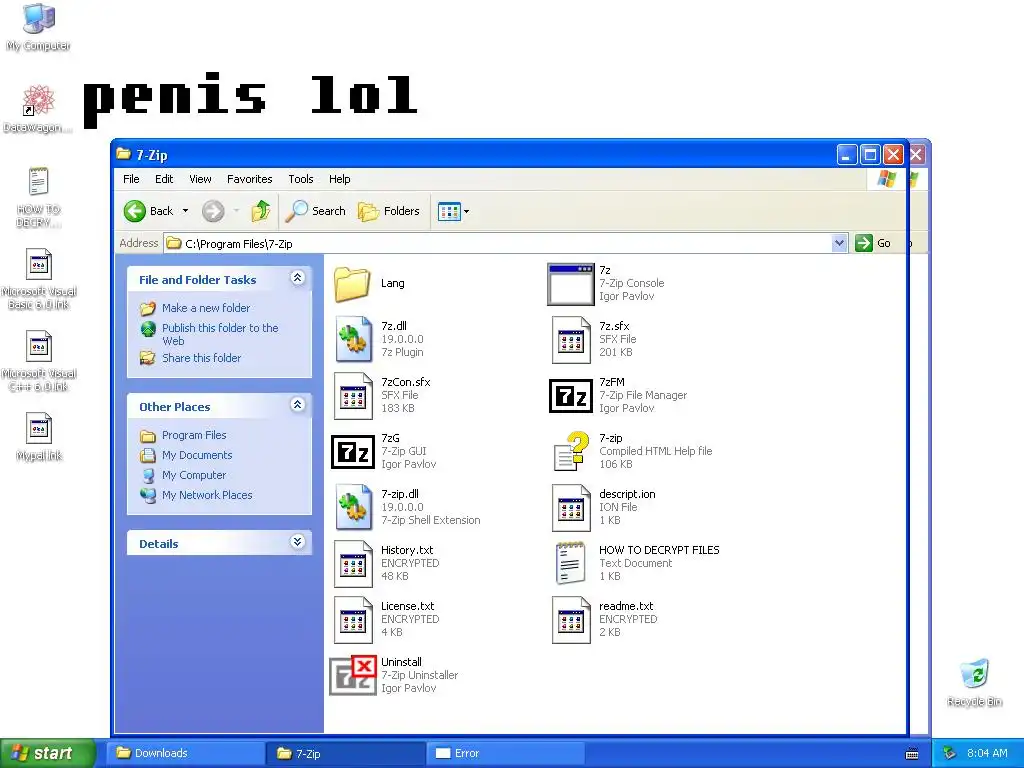This screenshot has height=768, width=1024.
Task: Select the 7-zip.dll shell extension icon
Action: tap(353, 507)
